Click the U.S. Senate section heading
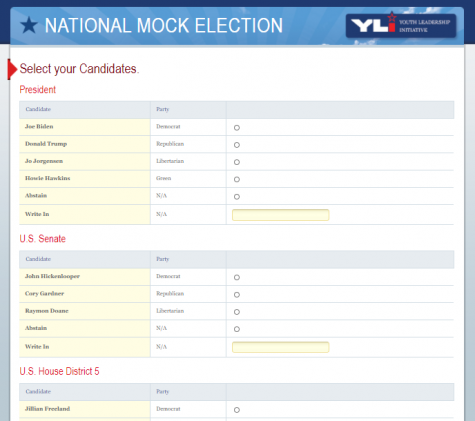 [x=43, y=239]
